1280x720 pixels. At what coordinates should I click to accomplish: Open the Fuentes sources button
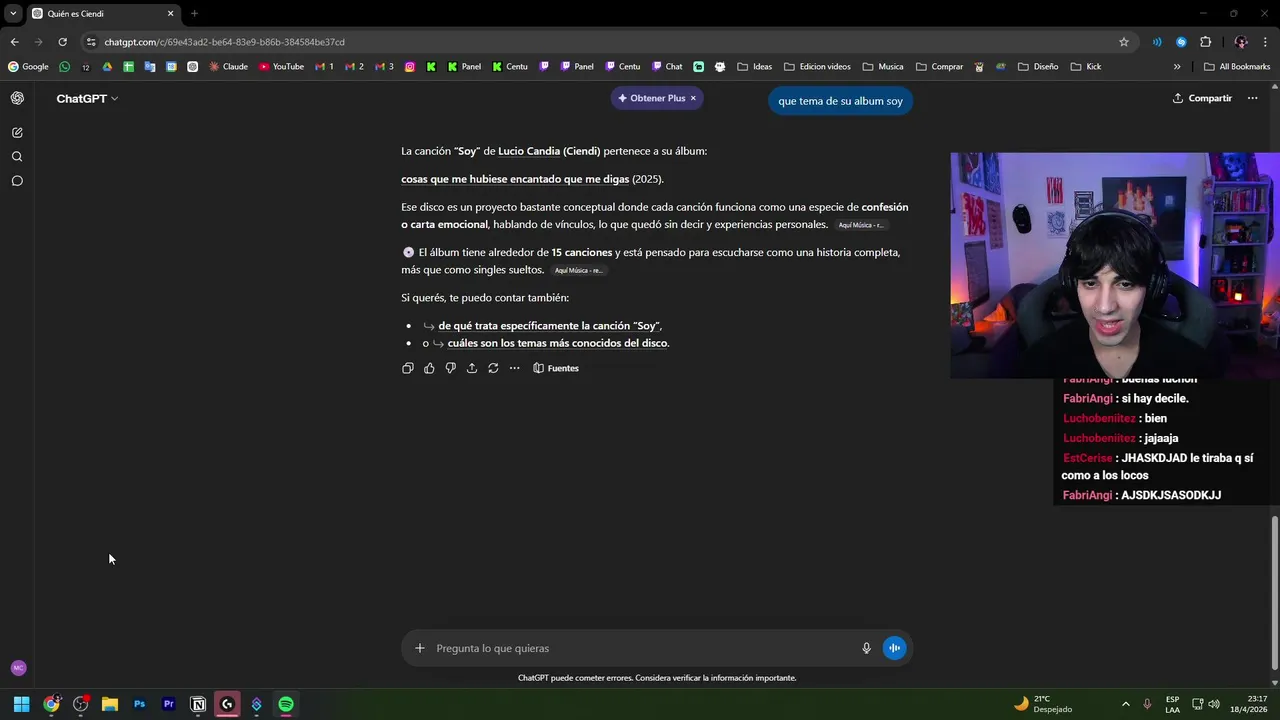click(x=556, y=368)
